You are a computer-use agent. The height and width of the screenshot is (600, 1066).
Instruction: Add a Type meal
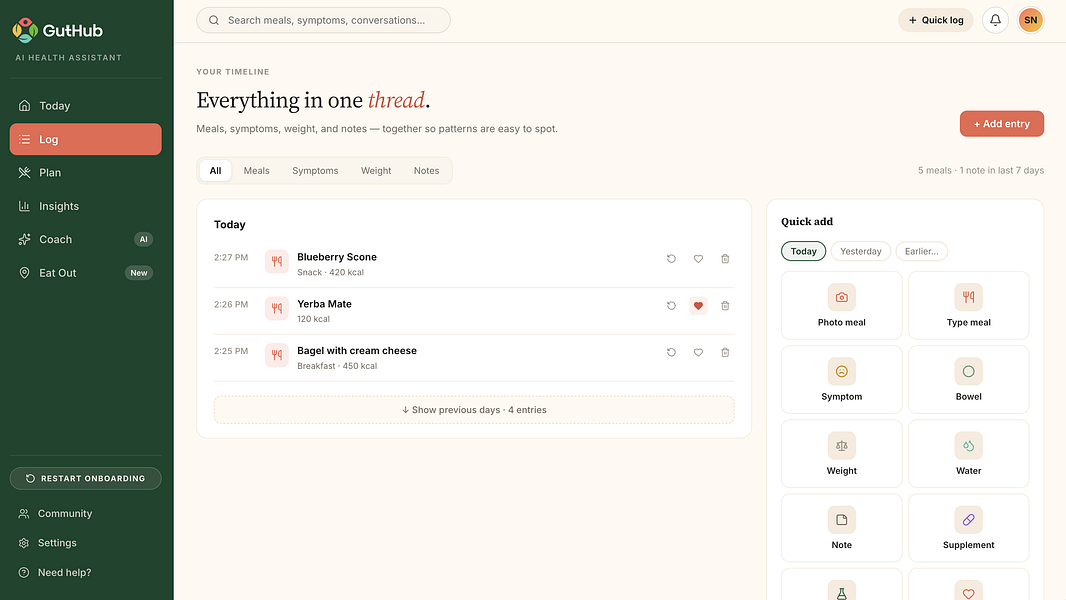[969, 306]
